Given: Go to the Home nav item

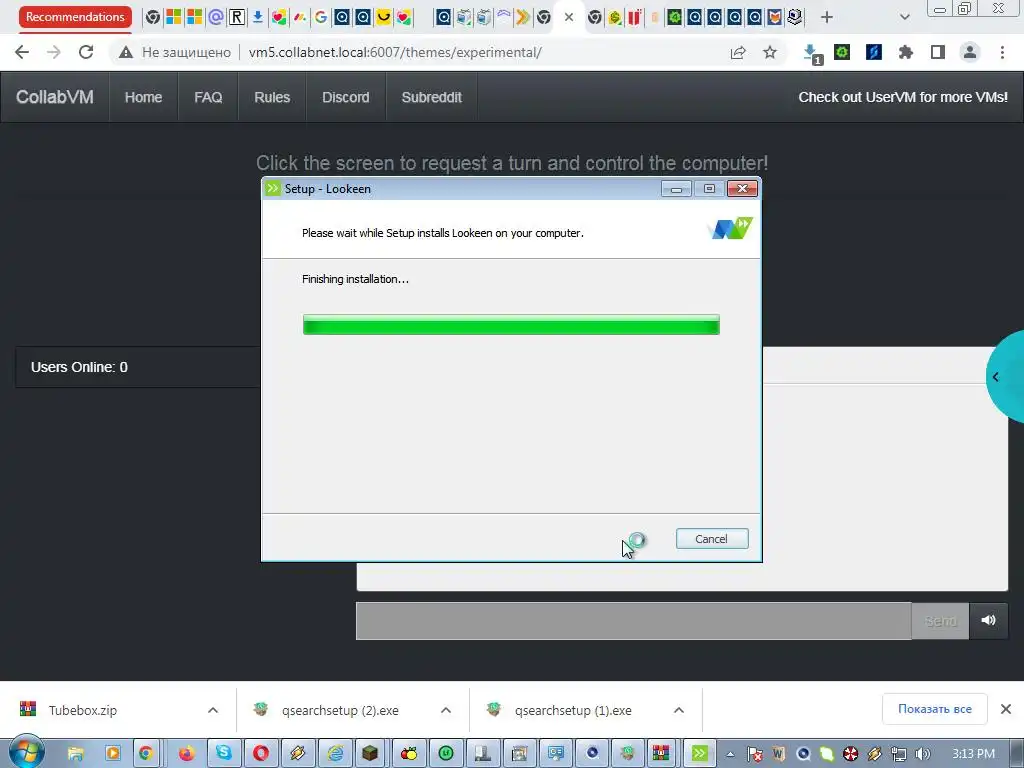Looking at the screenshot, I should [x=143, y=97].
